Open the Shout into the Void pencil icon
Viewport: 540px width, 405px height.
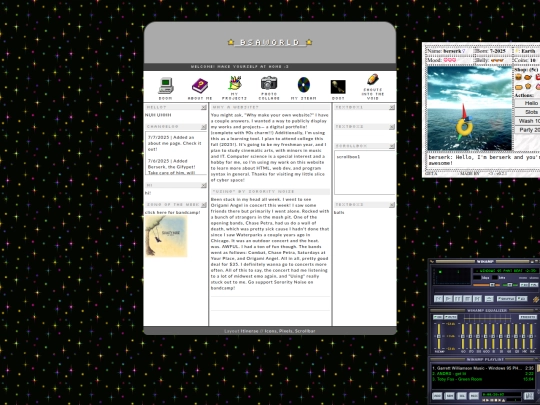coord(373,79)
